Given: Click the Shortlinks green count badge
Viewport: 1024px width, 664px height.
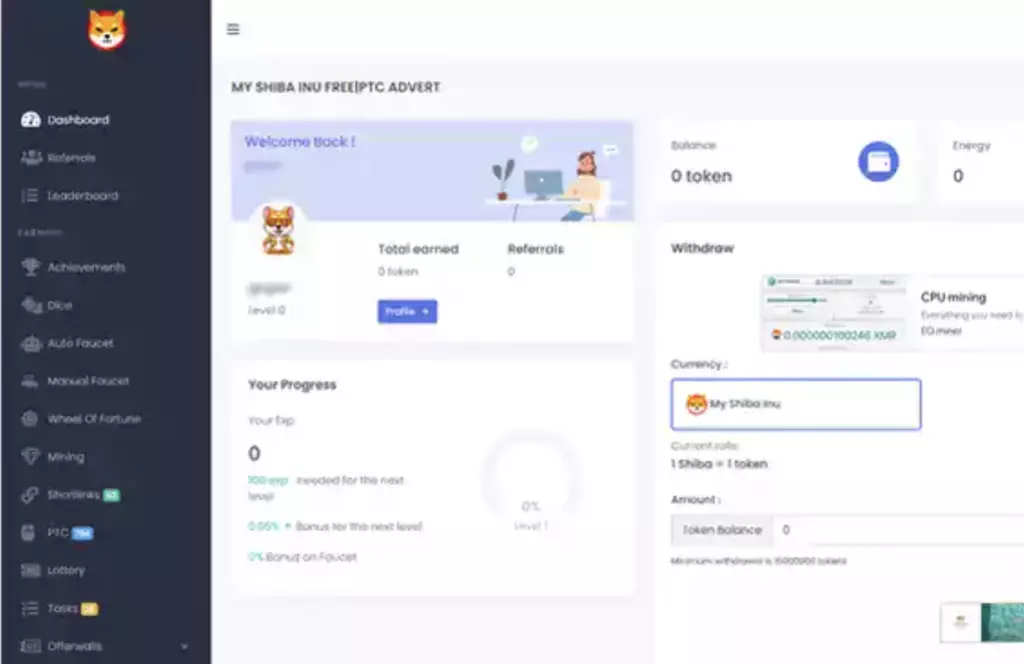Looking at the screenshot, I should coord(112,495).
